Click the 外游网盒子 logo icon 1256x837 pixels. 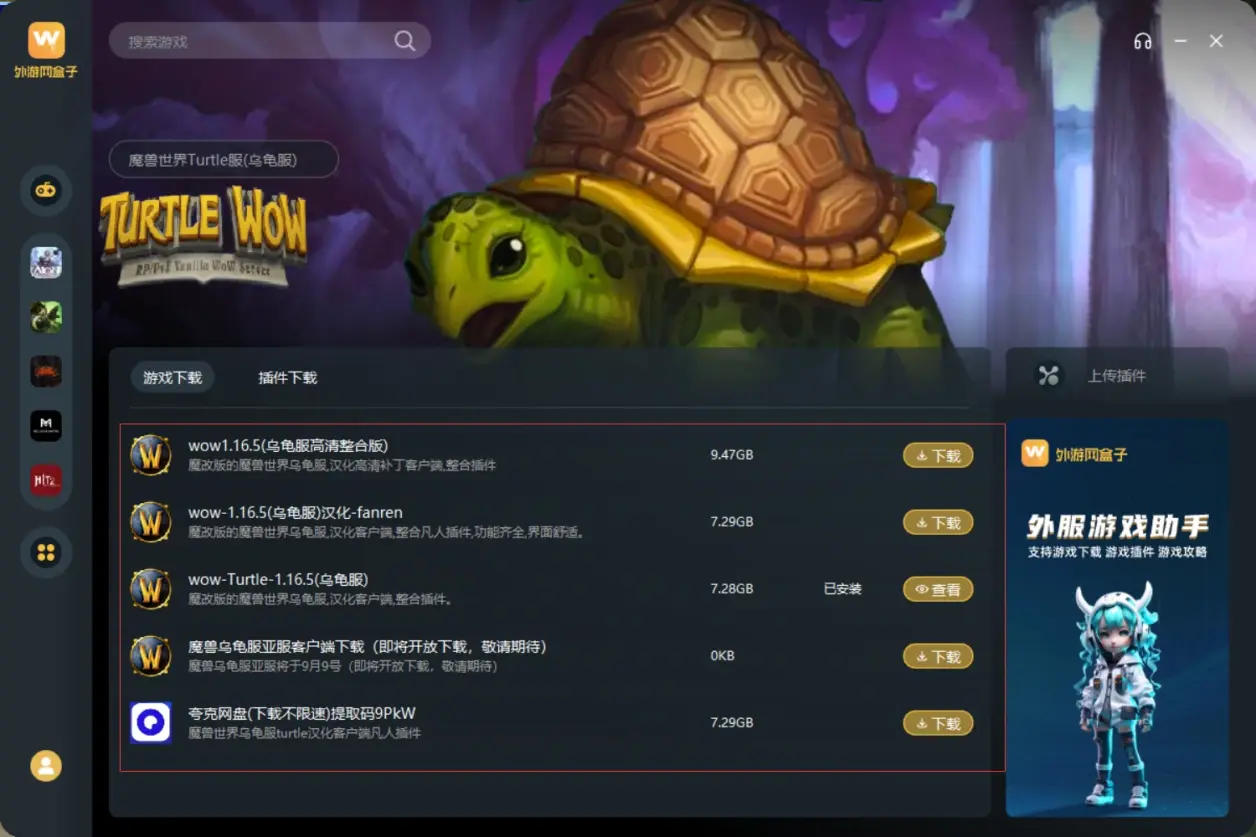tap(46, 41)
